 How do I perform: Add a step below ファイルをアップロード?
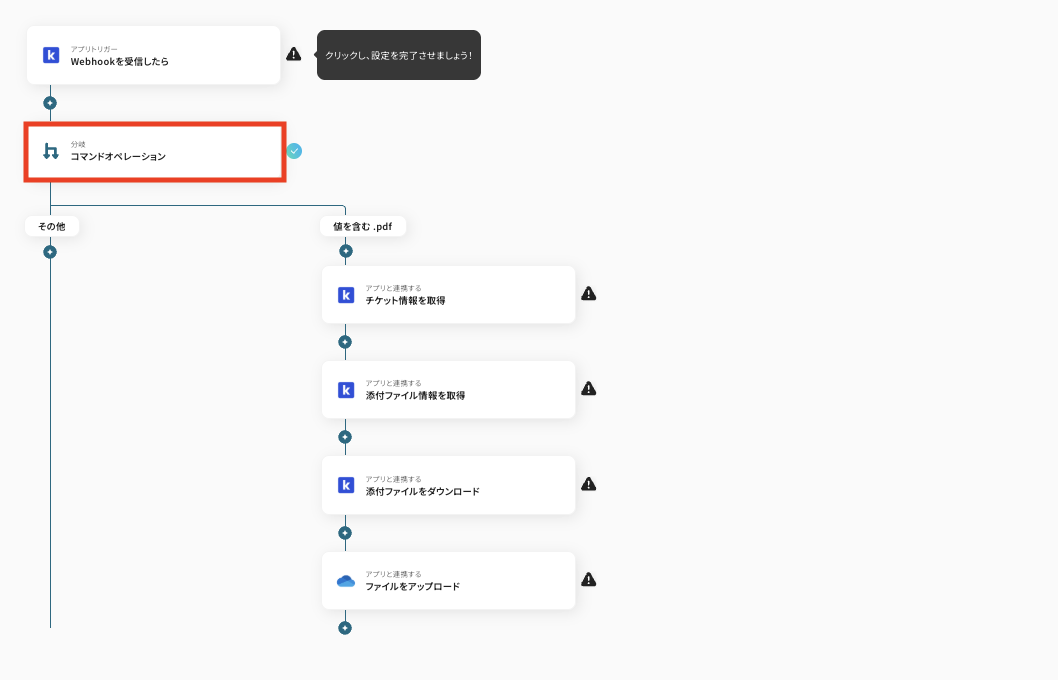(x=345, y=628)
